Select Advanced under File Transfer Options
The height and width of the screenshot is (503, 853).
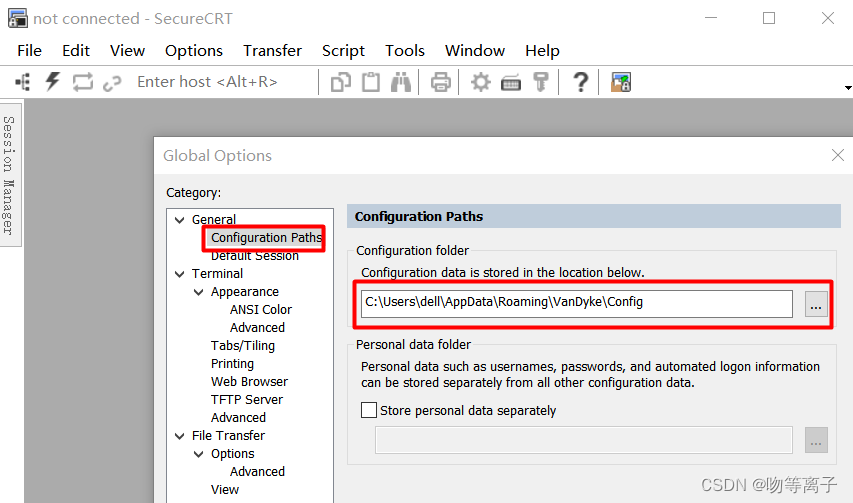tap(257, 471)
